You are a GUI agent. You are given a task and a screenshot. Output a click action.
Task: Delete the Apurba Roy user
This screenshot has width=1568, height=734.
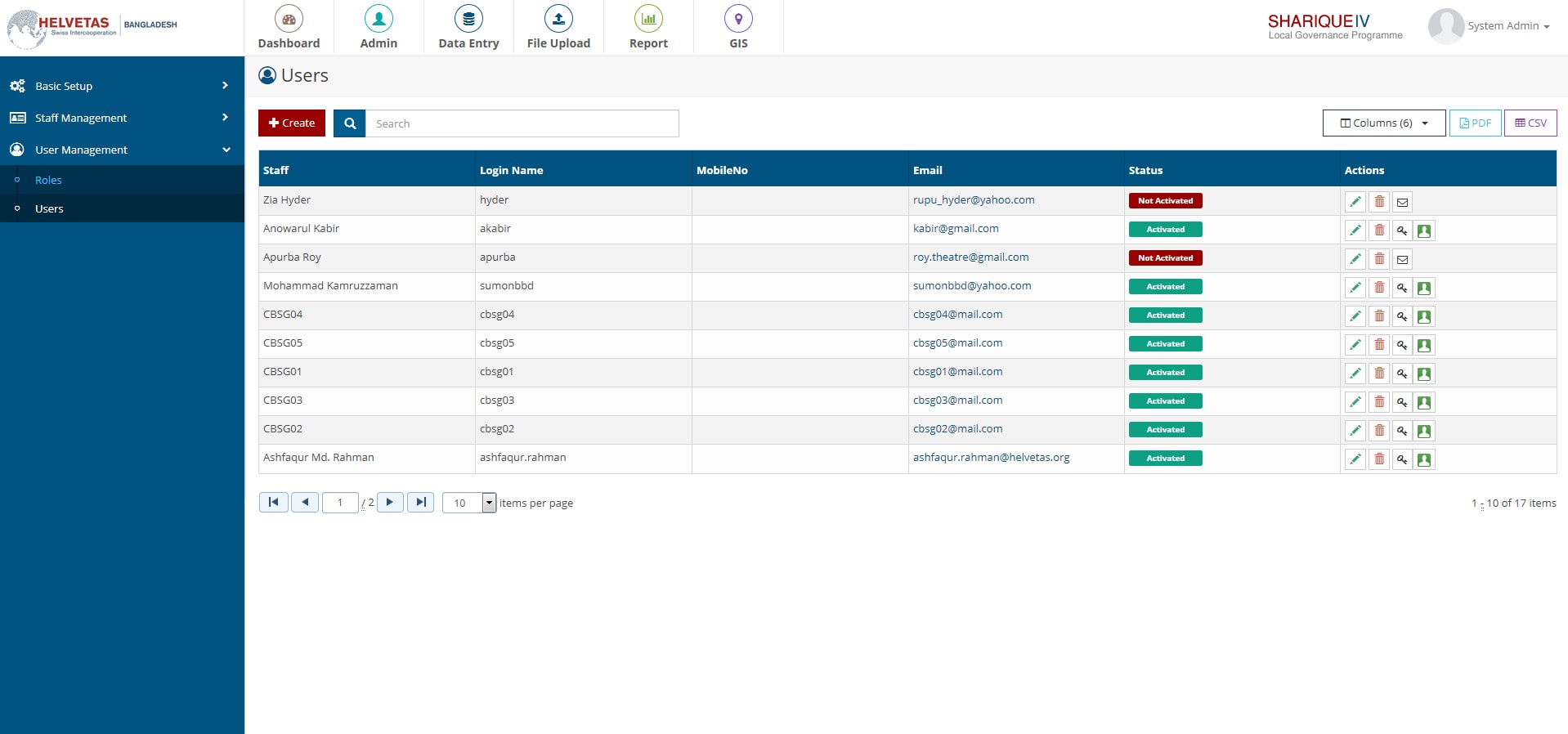point(1379,259)
